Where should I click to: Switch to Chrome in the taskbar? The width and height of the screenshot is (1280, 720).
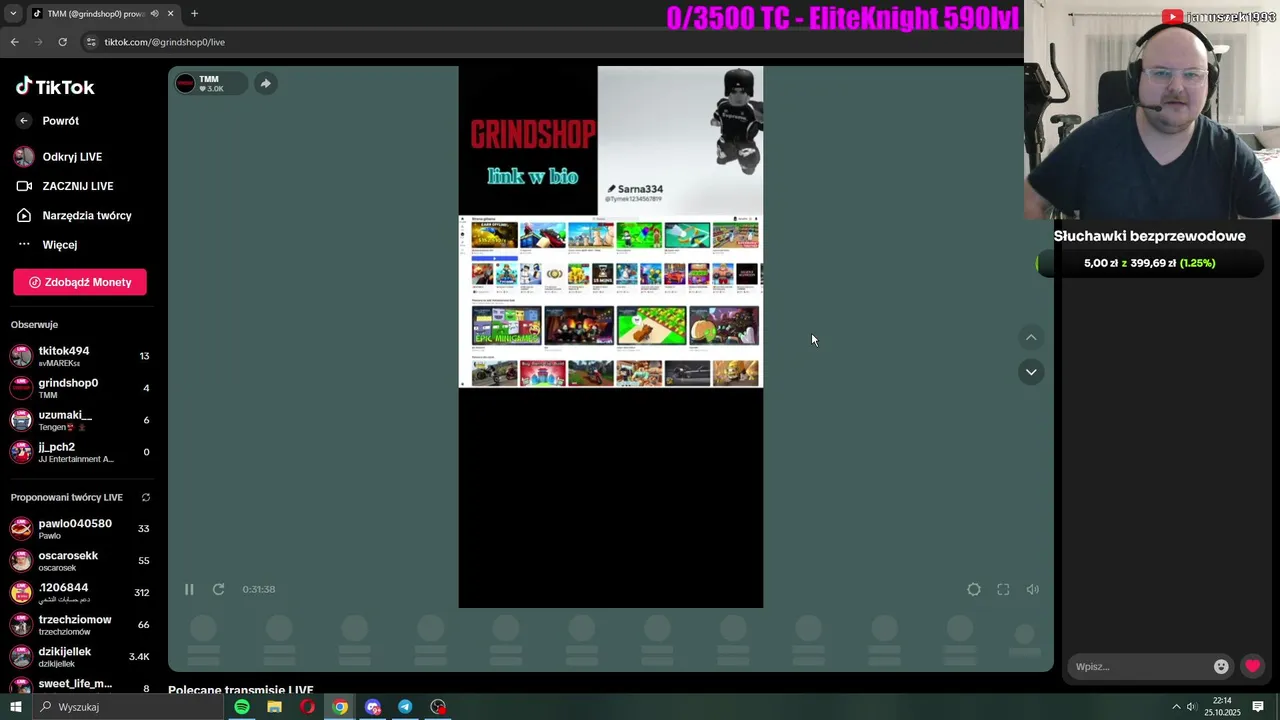coord(340,707)
